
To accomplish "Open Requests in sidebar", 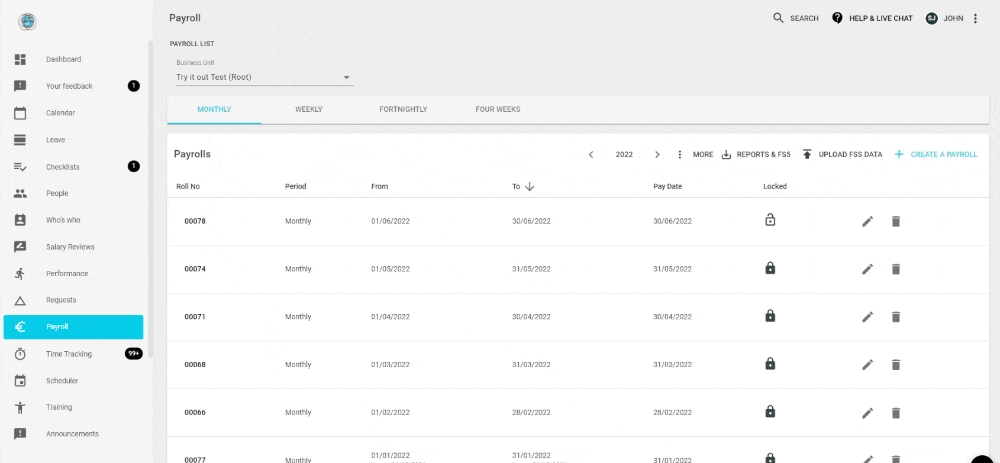I will click(73, 300).
